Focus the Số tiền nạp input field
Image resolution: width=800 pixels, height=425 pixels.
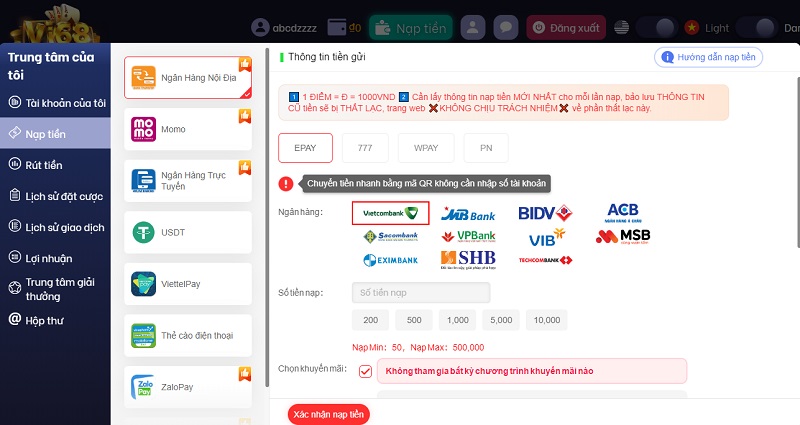click(421, 293)
